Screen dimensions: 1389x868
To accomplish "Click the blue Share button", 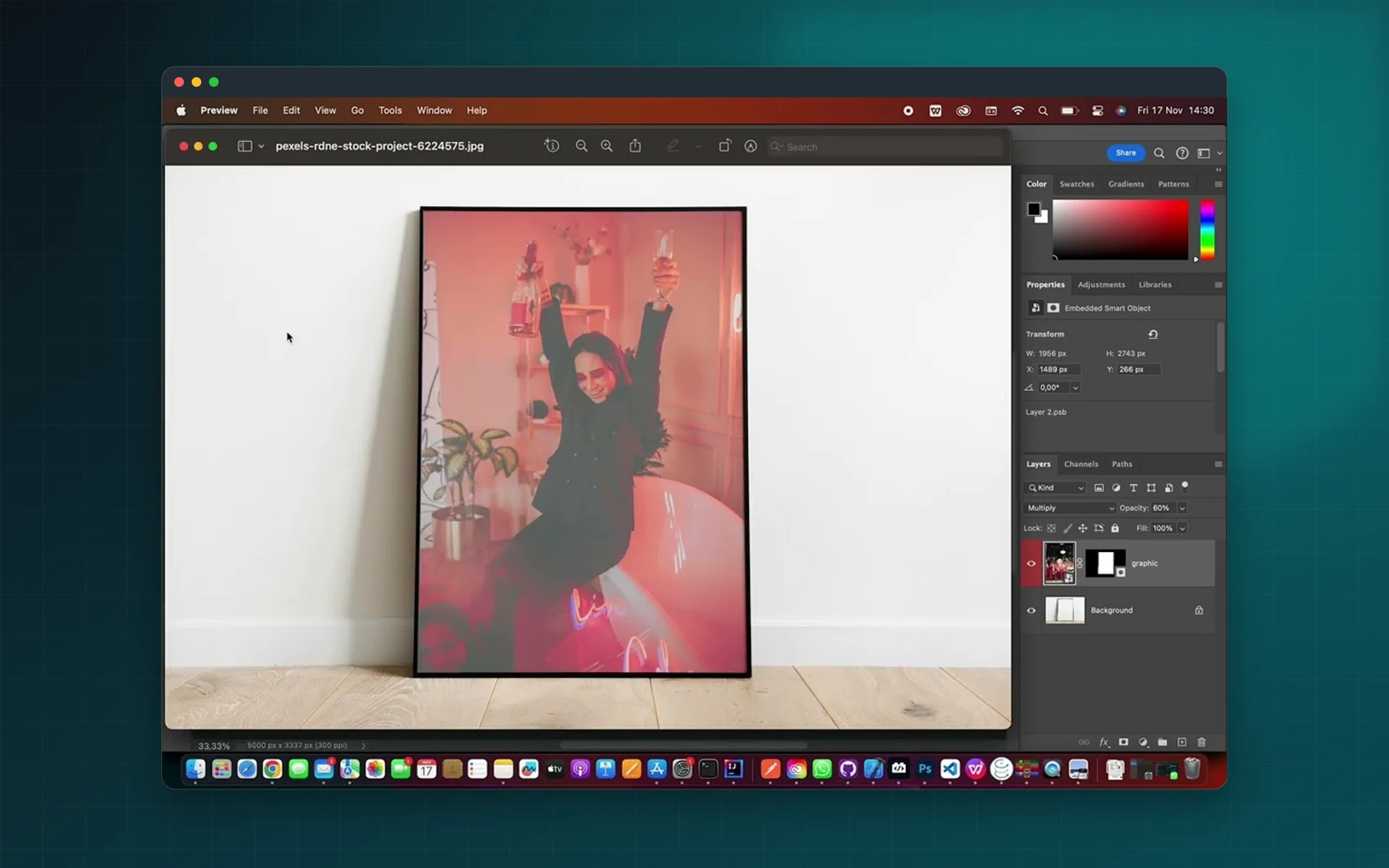I will 1126,153.
